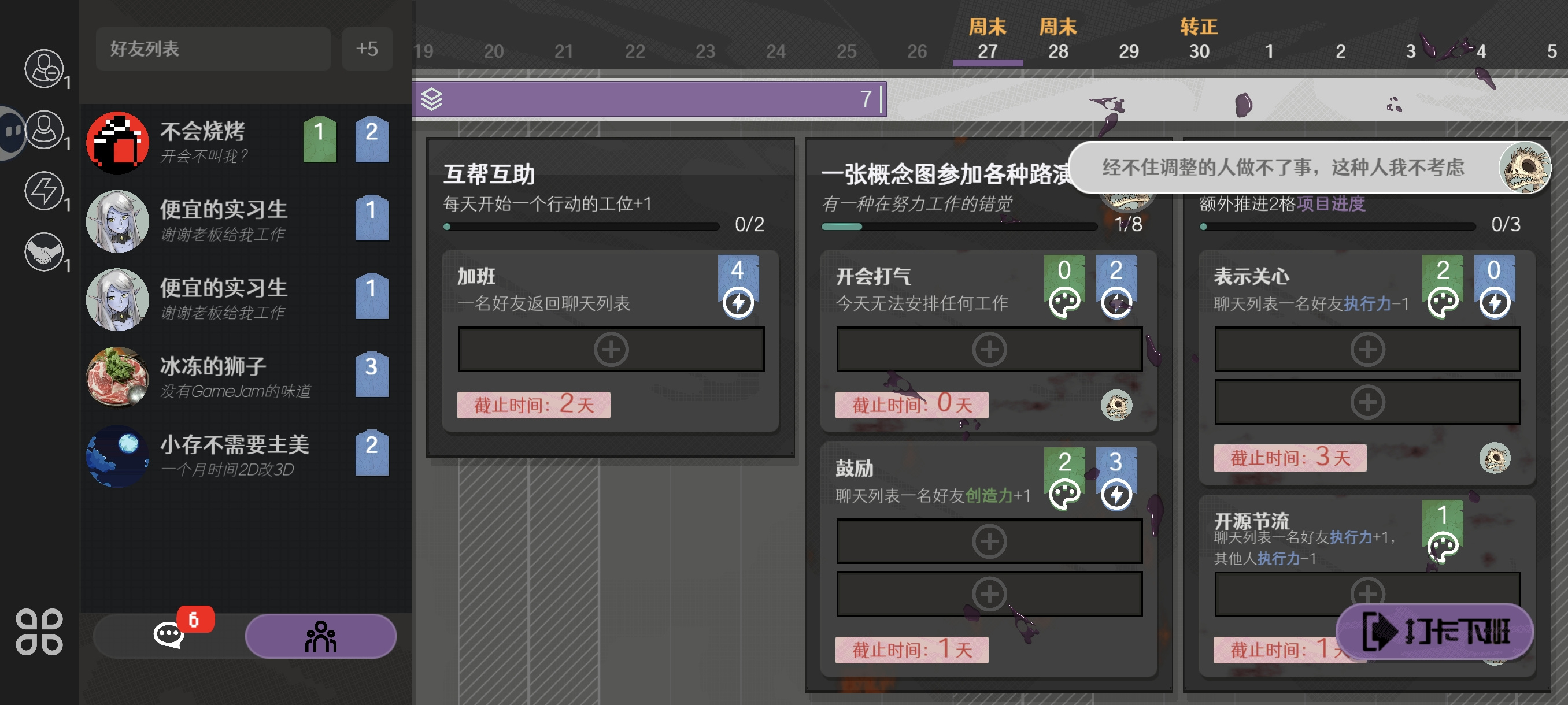Viewport: 1568px width, 705px height.
Task: Click 加班 deadline label 截止时间 2天
Action: [533, 404]
